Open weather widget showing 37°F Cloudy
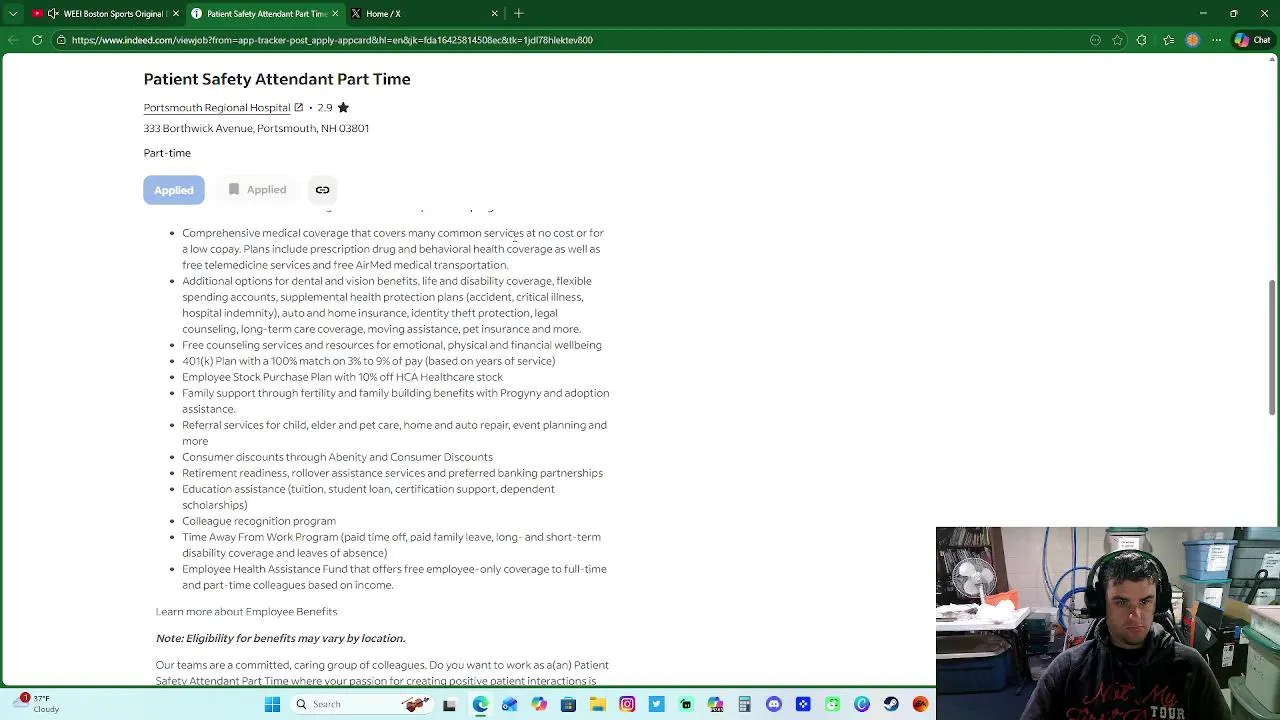1280x720 pixels. click(x=40, y=704)
